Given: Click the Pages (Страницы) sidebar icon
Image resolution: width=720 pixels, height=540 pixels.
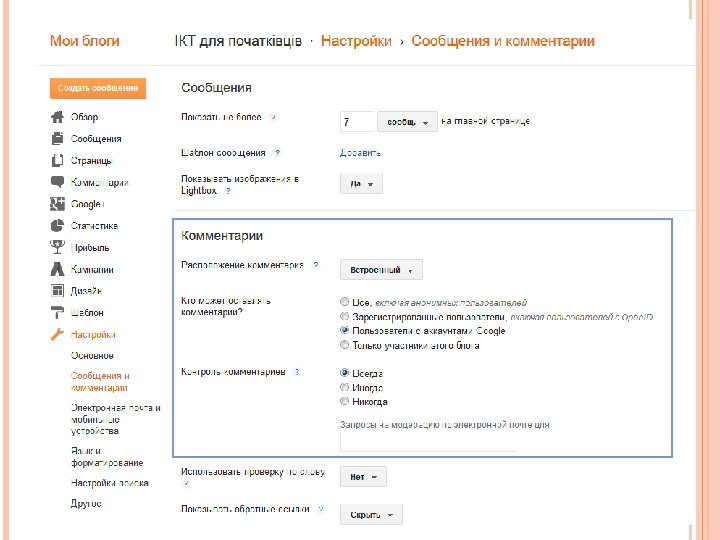Looking at the screenshot, I should coord(57,160).
